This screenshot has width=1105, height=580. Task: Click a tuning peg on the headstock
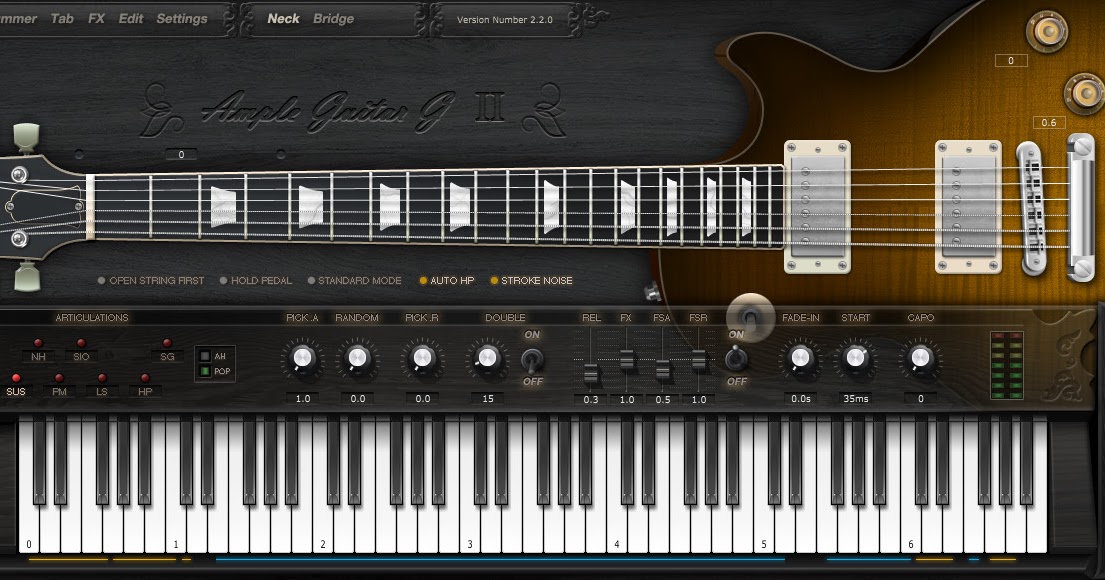point(25,135)
